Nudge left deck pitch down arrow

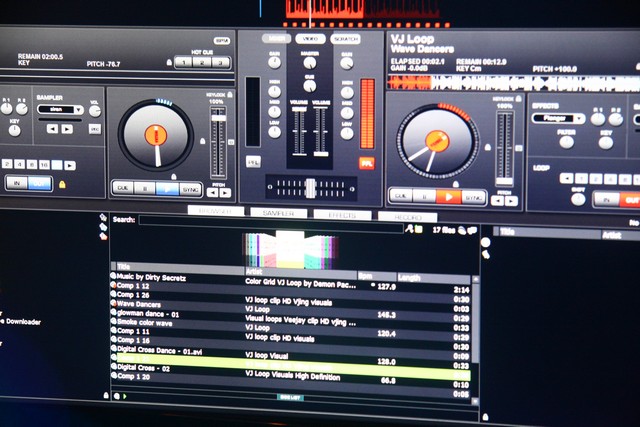pyautogui.click(x=212, y=192)
